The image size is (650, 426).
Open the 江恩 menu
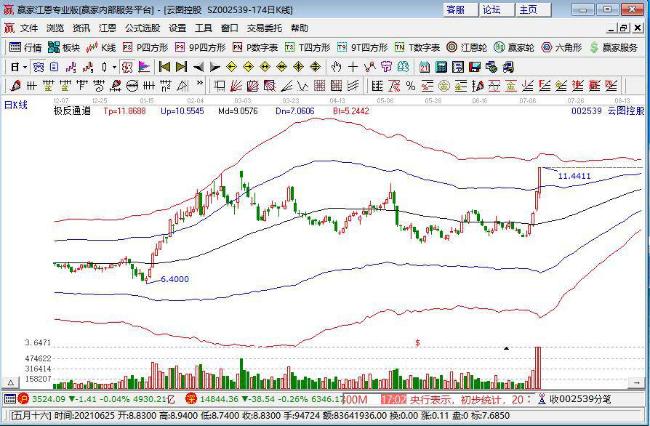pyautogui.click(x=107, y=28)
